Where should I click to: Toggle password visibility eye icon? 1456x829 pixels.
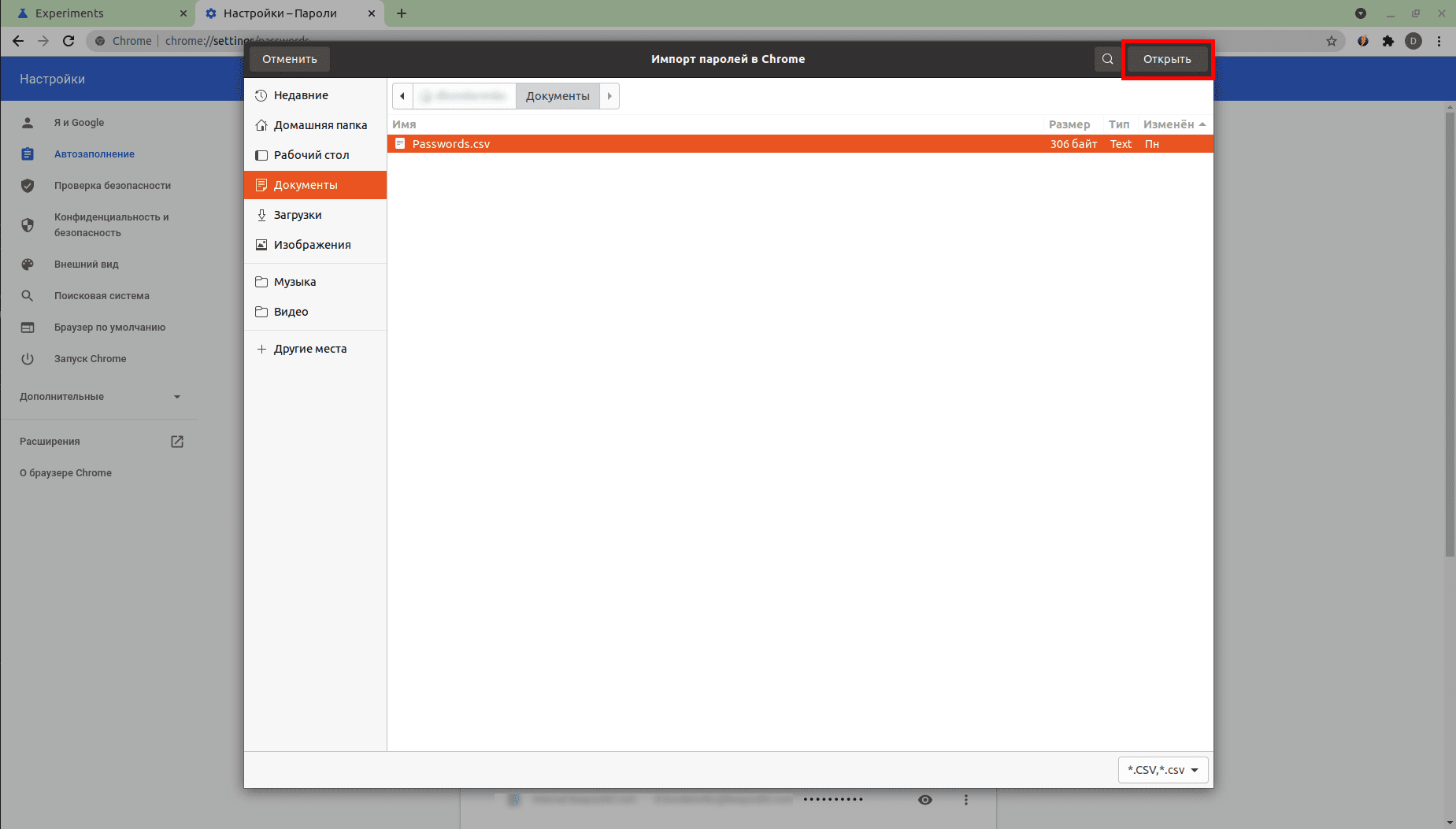click(925, 800)
